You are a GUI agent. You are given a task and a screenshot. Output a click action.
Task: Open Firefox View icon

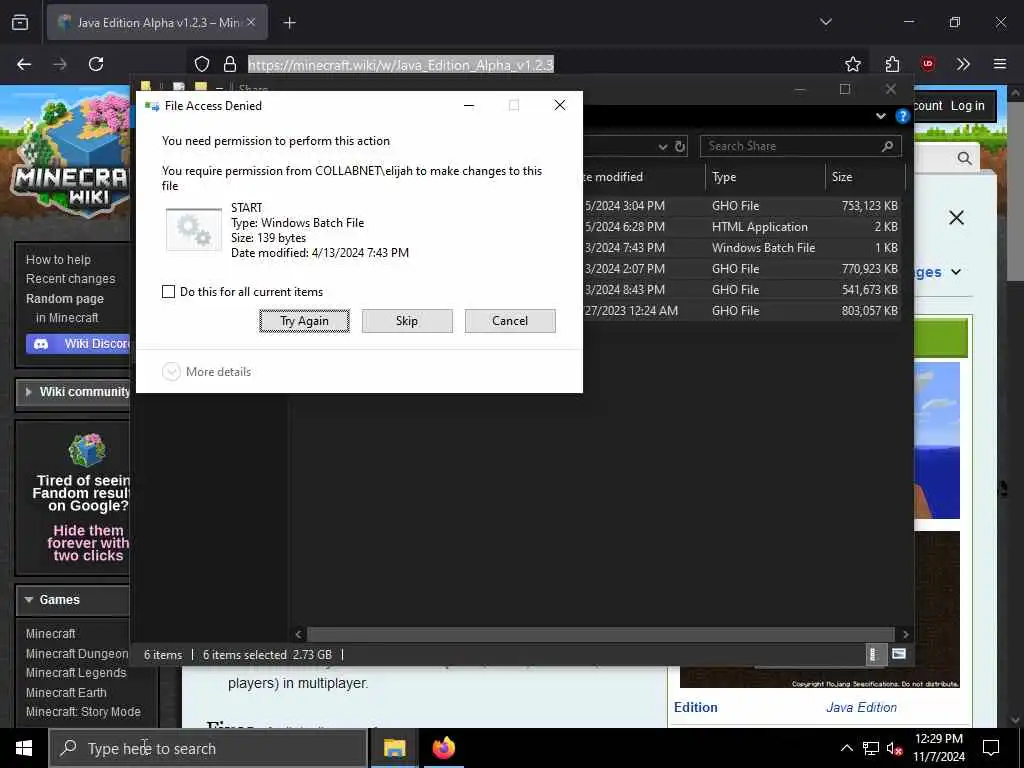click(20, 22)
